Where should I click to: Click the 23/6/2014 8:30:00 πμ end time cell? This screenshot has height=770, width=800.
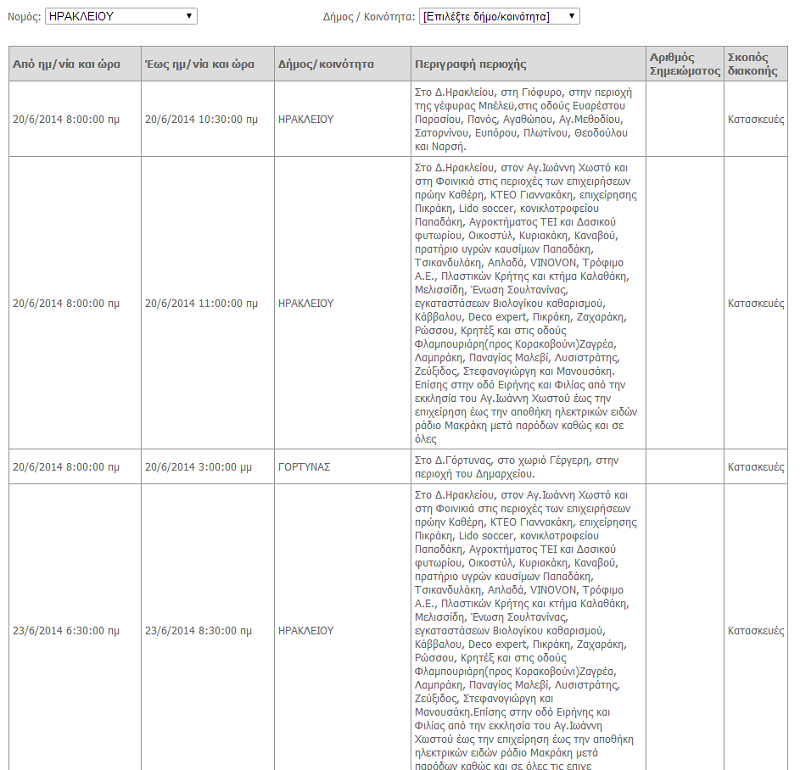(x=197, y=631)
